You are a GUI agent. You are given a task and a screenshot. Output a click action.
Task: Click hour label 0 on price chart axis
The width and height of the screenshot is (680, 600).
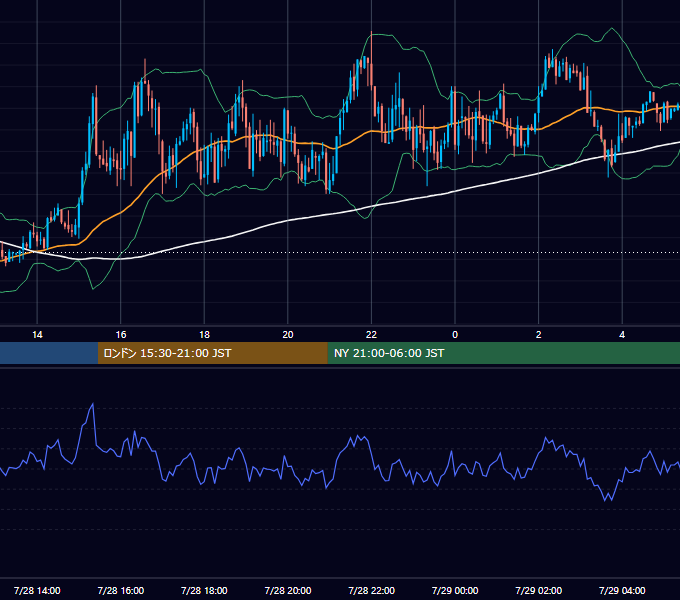click(x=455, y=335)
